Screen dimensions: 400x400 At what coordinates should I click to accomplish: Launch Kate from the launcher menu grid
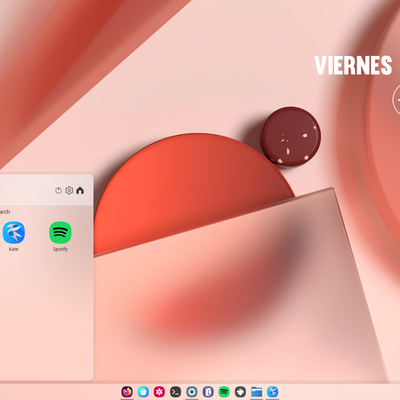coord(14,232)
